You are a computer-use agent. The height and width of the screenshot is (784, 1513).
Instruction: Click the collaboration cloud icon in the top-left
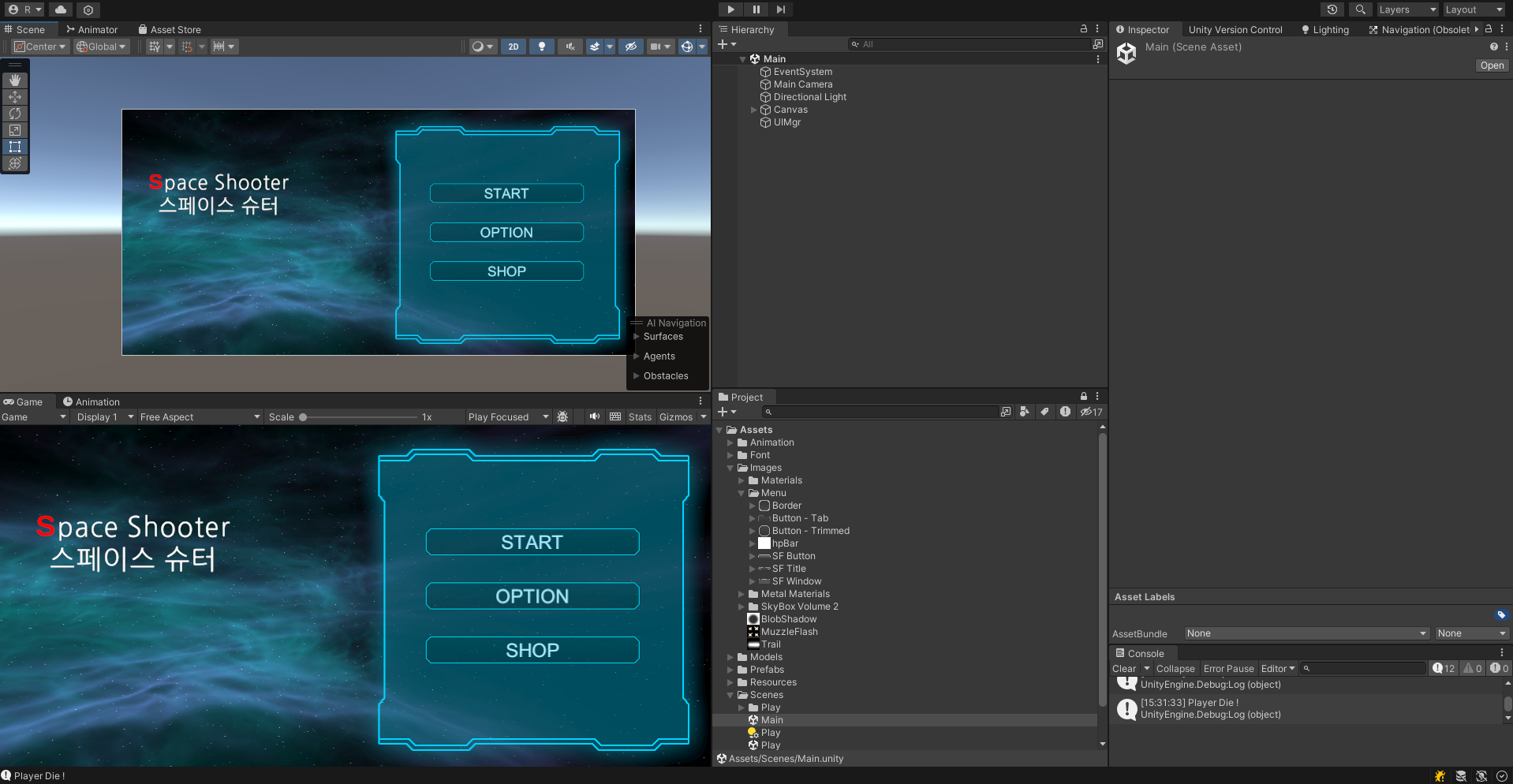(61, 9)
